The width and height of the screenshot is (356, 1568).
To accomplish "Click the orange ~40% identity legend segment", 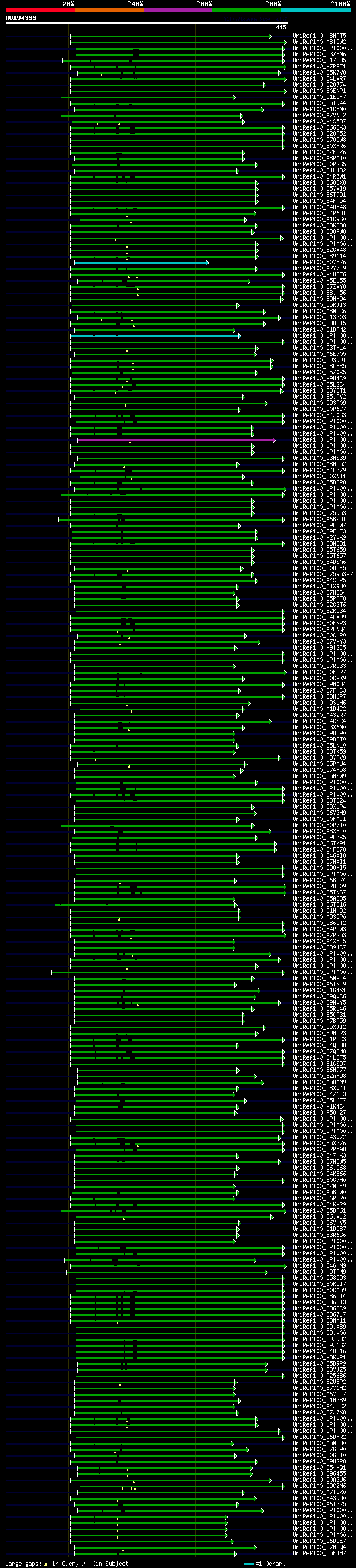I will point(109,10).
